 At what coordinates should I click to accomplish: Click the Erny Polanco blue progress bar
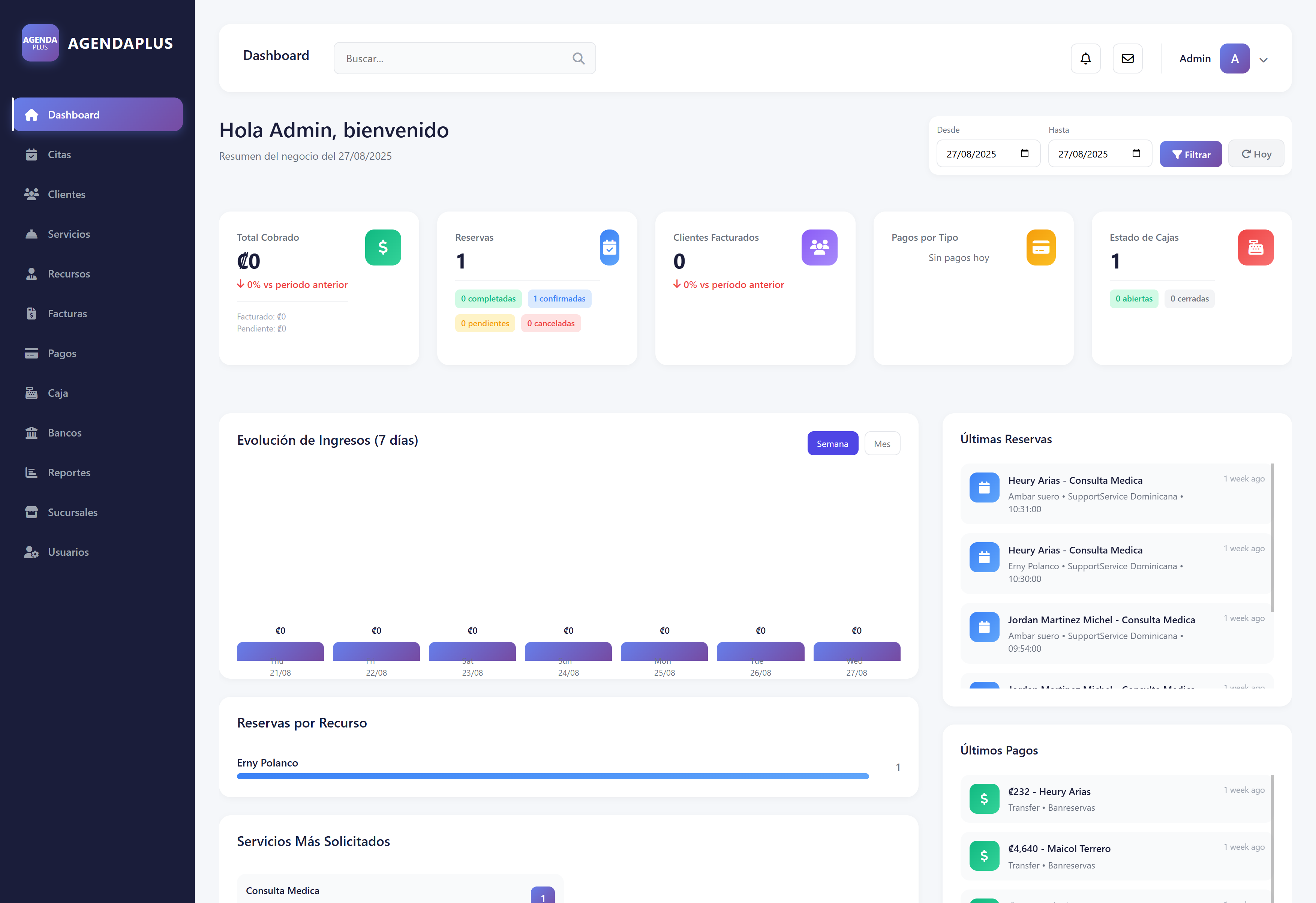(553, 776)
